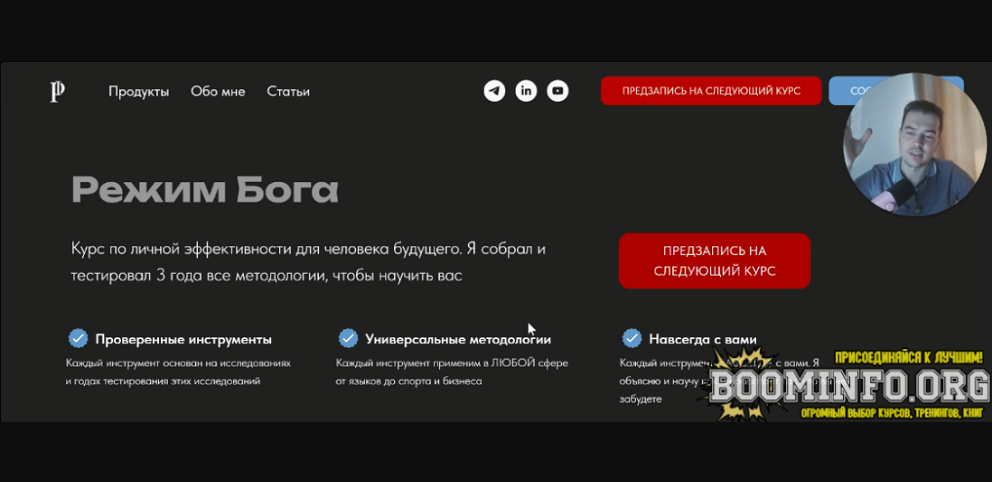Open the LinkedIn social link icon

526,91
